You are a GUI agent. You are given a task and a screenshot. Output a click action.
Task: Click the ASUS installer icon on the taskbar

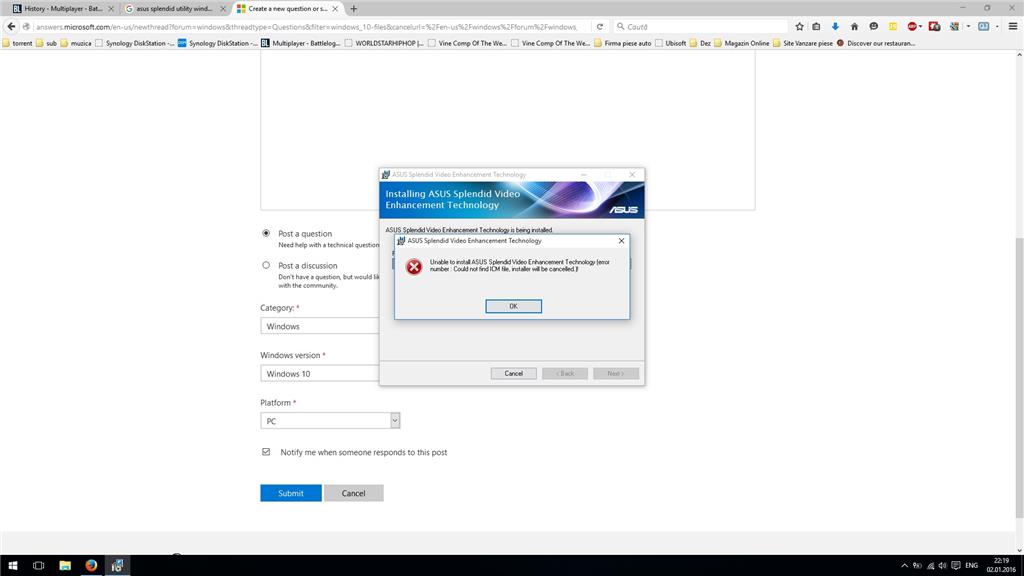(117, 566)
